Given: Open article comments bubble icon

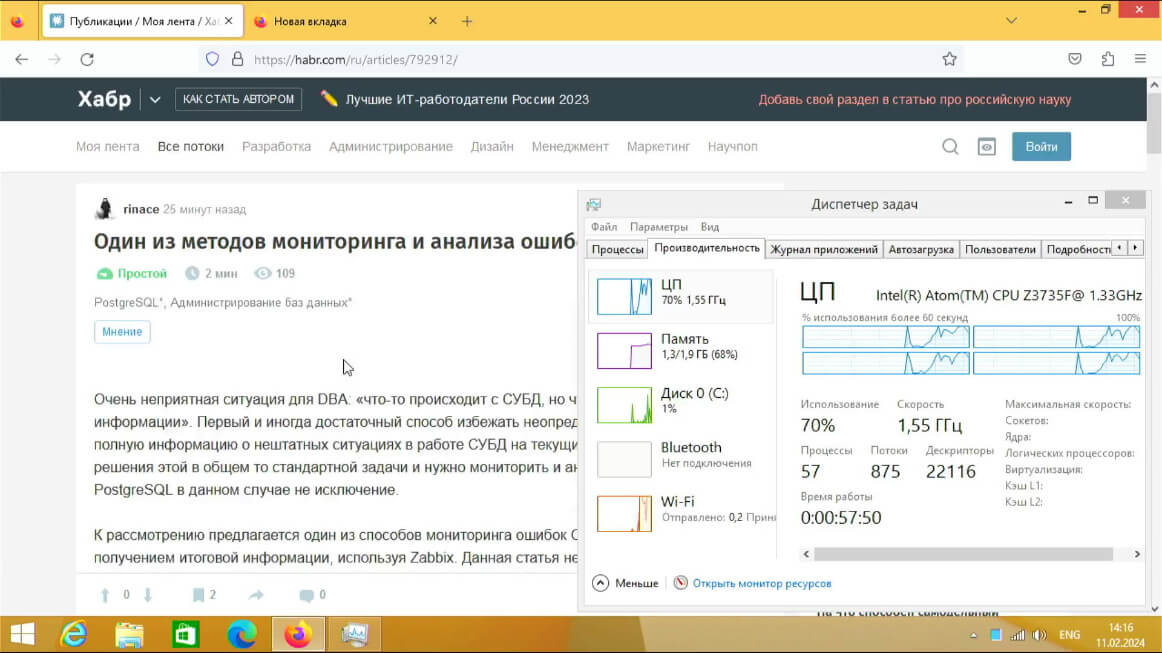Looking at the screenshot, I should tap(306, 595).
